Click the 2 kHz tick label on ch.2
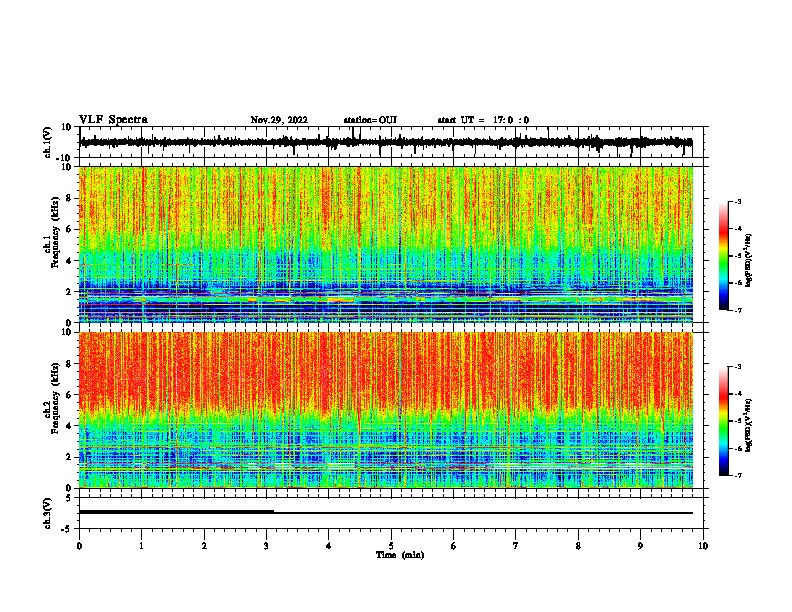This screenshot has width=792, height=612. (69, 457)
